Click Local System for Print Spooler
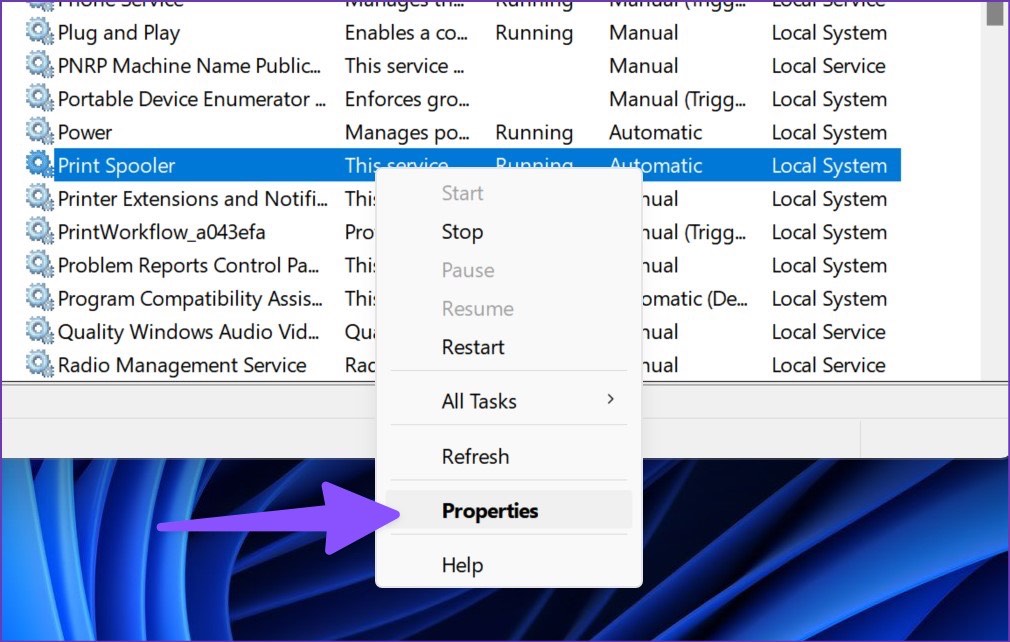This screenshot has width=1010, height=642. pyautogui.click(x=829, y=166)
